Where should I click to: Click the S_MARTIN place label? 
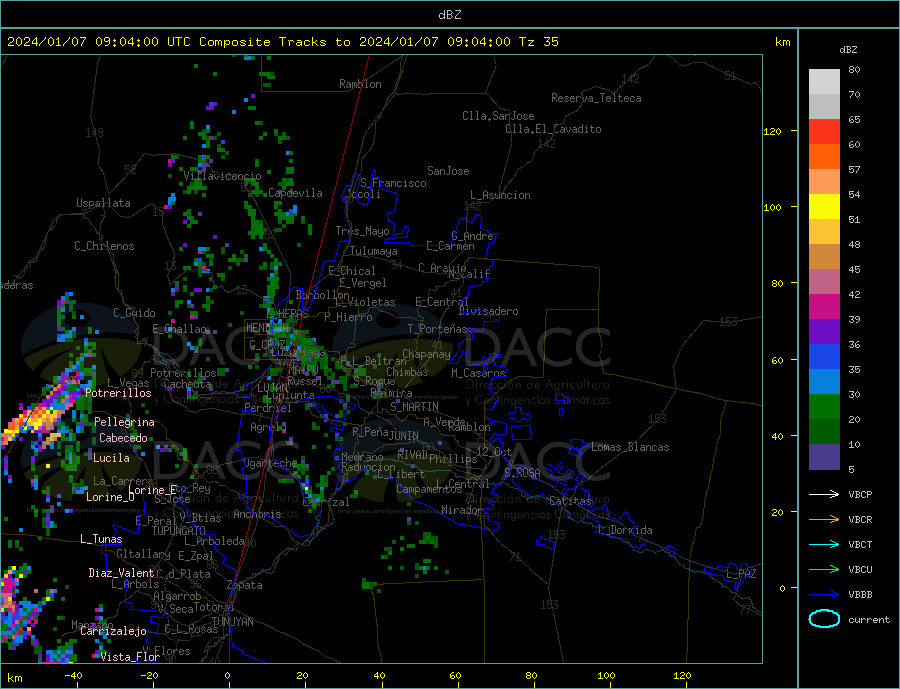[x=414, y=407]
